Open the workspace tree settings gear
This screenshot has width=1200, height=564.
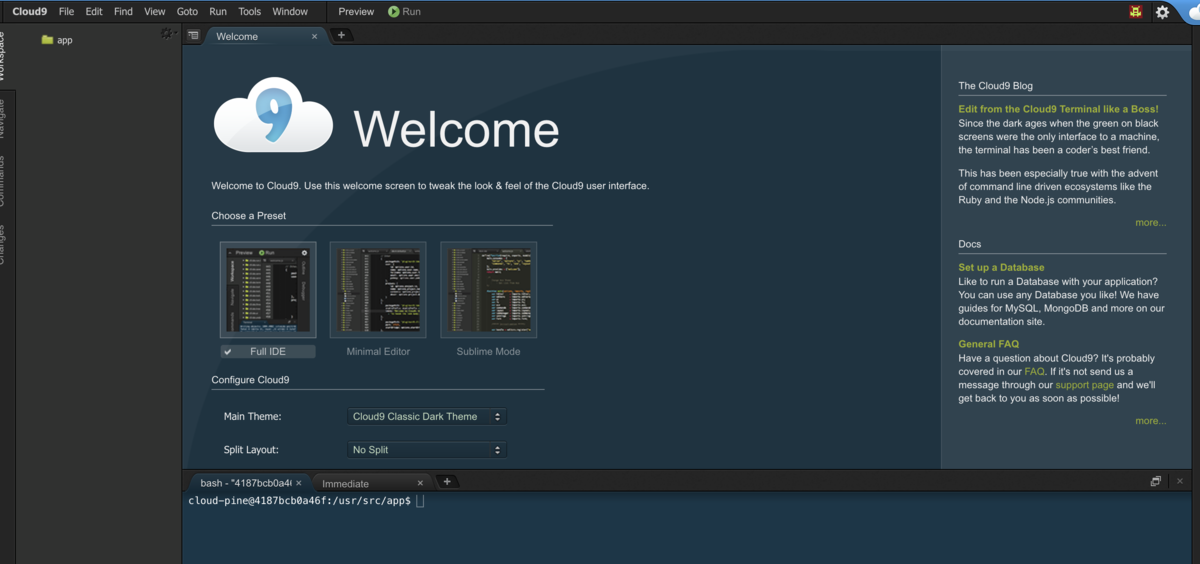pos(167,34)
